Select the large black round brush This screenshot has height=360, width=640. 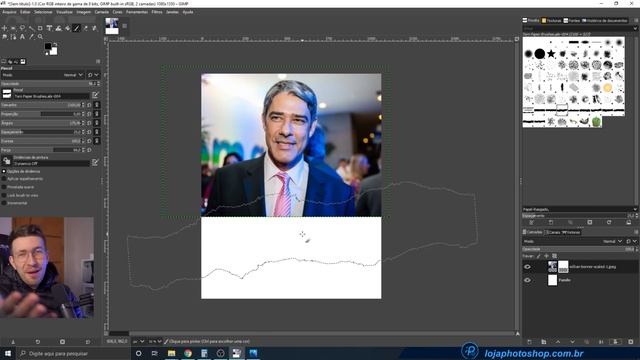pos(540,53)
